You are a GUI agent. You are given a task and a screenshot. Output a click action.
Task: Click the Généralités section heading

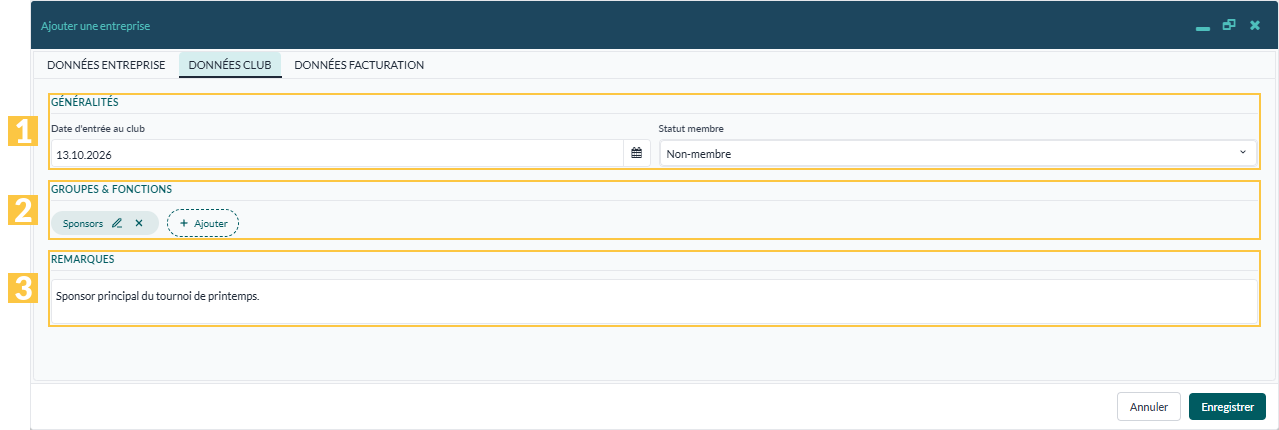point(85,102)
